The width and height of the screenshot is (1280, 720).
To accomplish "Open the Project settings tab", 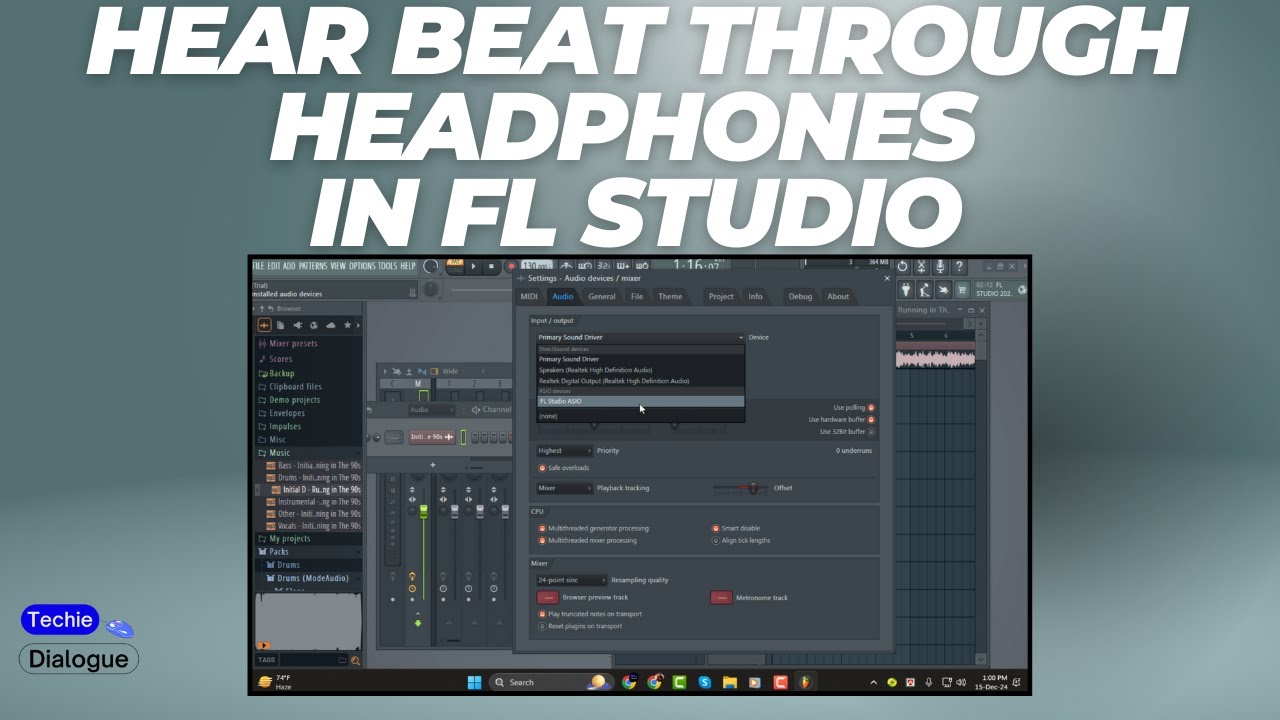I will (721, 296).
